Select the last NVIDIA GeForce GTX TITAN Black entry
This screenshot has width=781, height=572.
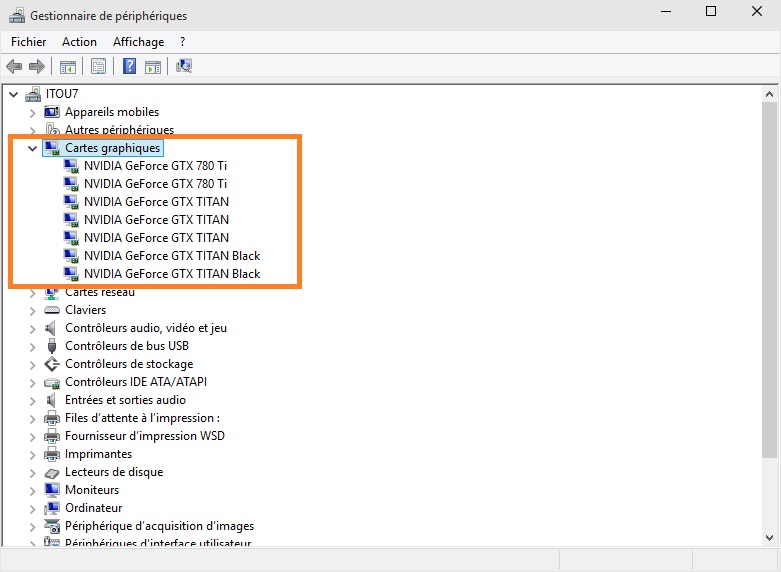pyautogui.click(x=172, y=274)
